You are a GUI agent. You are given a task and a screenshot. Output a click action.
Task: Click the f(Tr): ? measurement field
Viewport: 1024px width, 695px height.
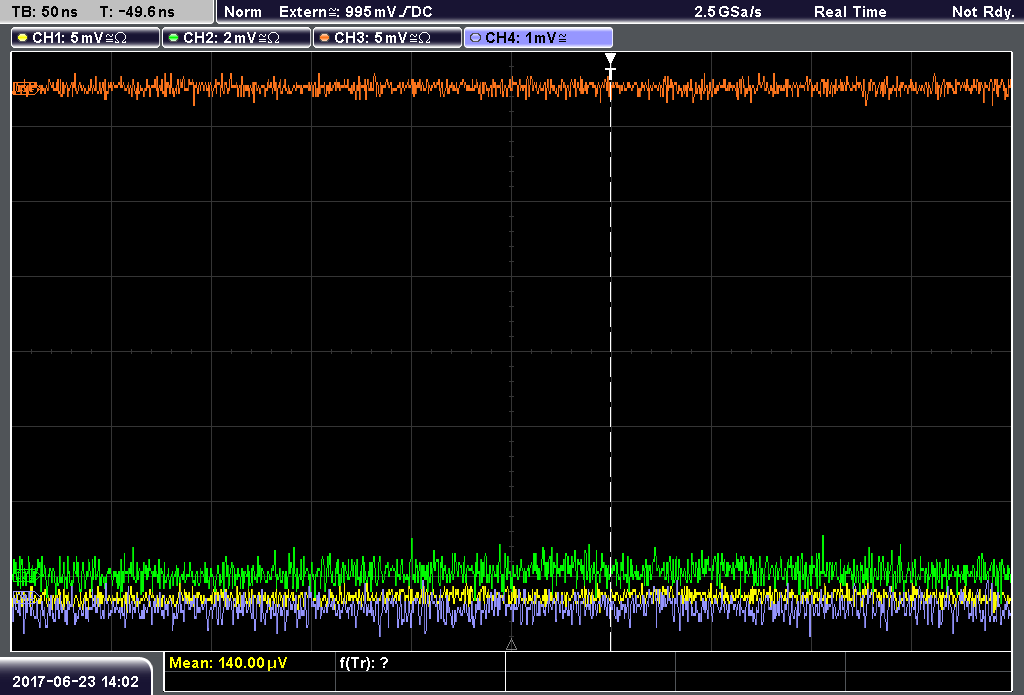click(364, 663)
